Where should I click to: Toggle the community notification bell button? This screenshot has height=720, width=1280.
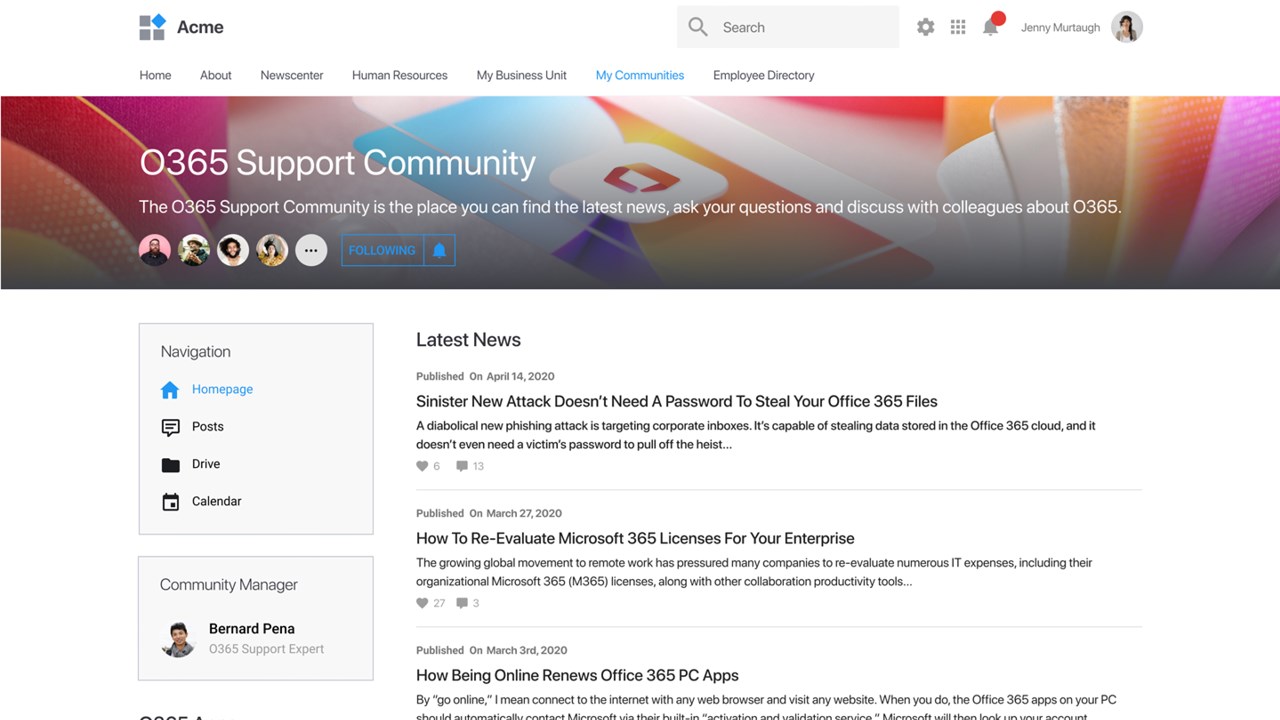tap(439, 250)
